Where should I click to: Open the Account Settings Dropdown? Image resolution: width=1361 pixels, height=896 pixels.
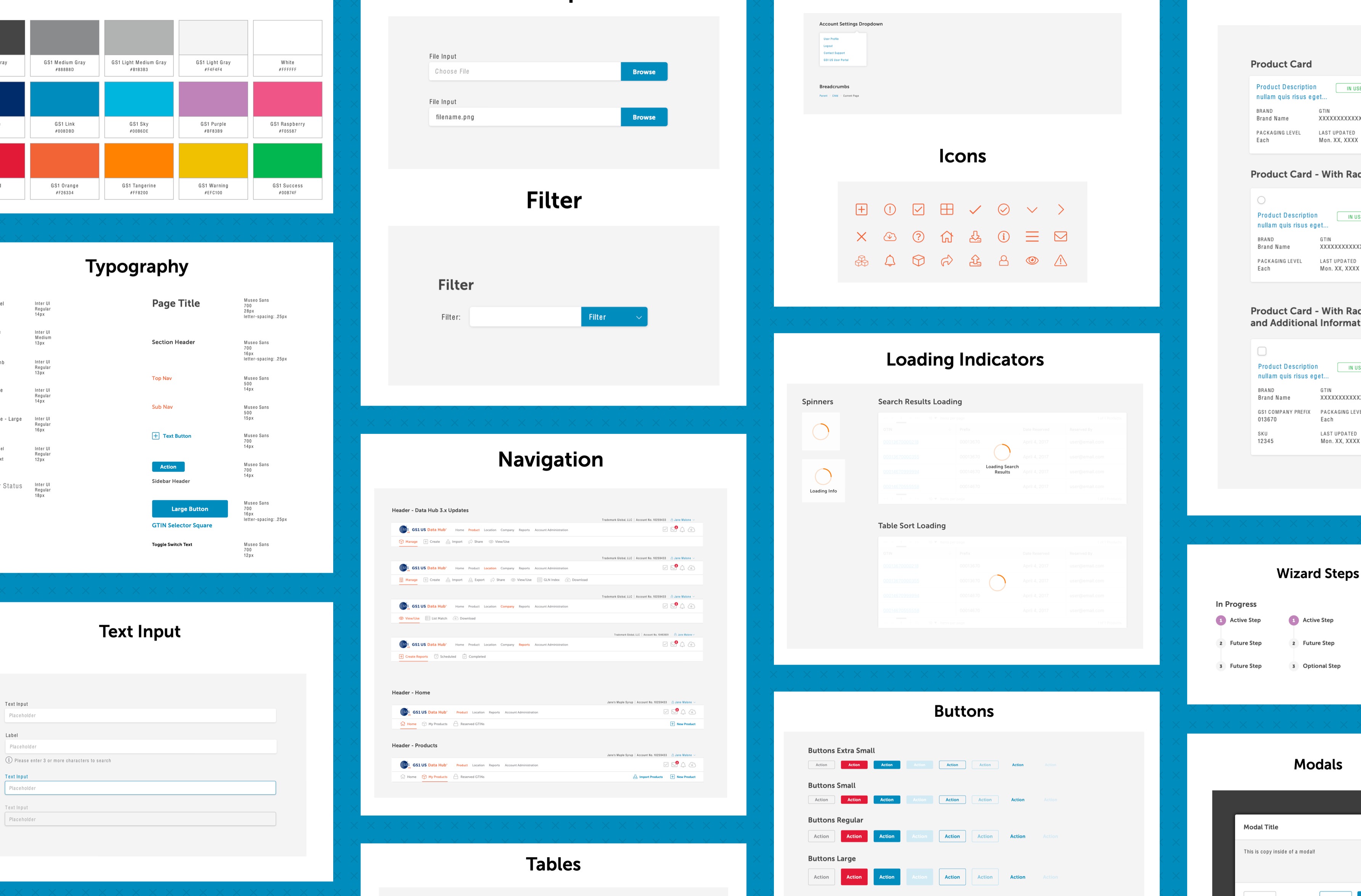(x=856, y=30)
